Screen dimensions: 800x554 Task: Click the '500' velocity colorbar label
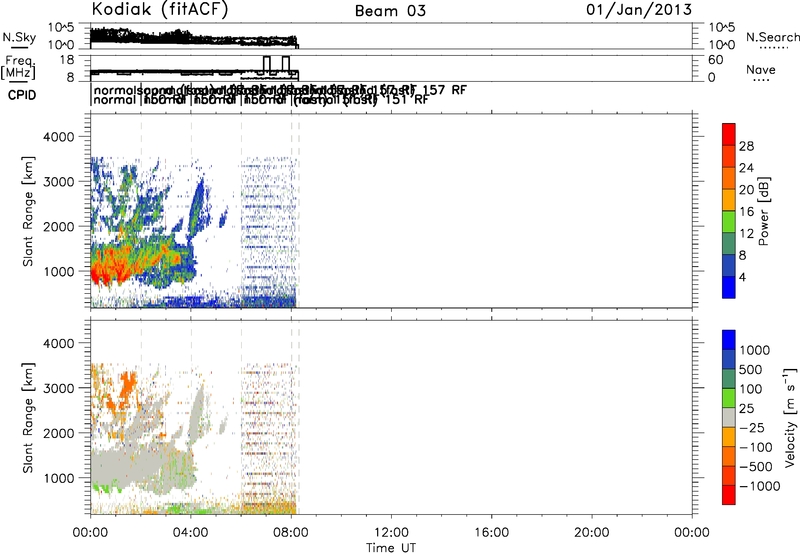(x=750, y=370)
